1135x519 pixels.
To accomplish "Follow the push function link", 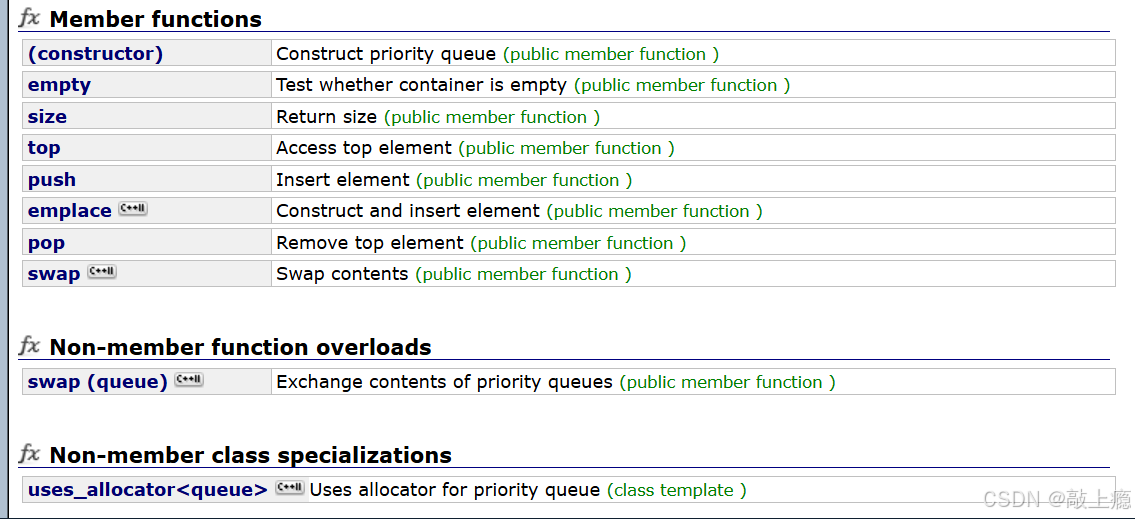I will pyautogui.click(x=51, y=180).
